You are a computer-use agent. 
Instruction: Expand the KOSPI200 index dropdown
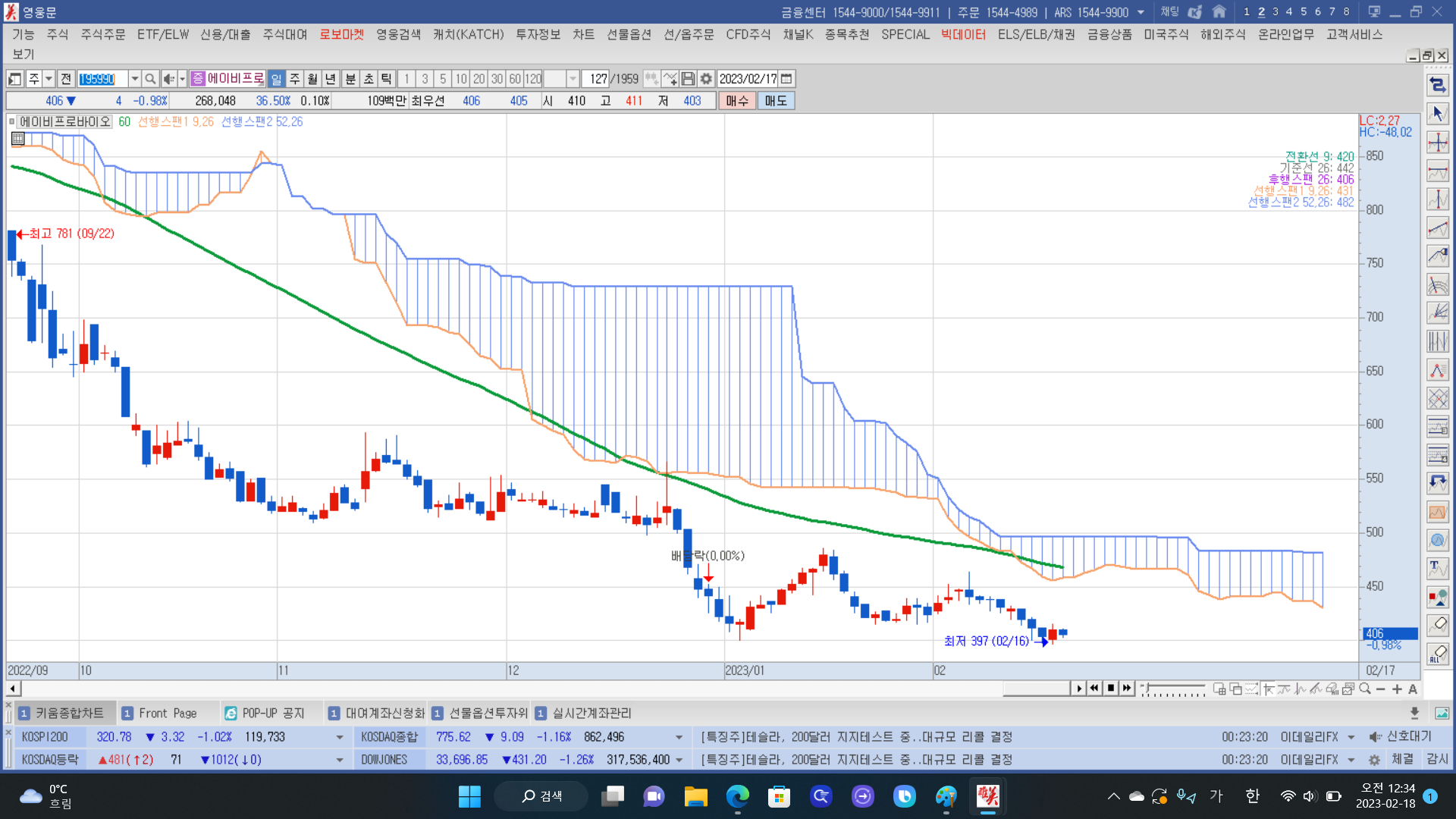click(339, 737)
